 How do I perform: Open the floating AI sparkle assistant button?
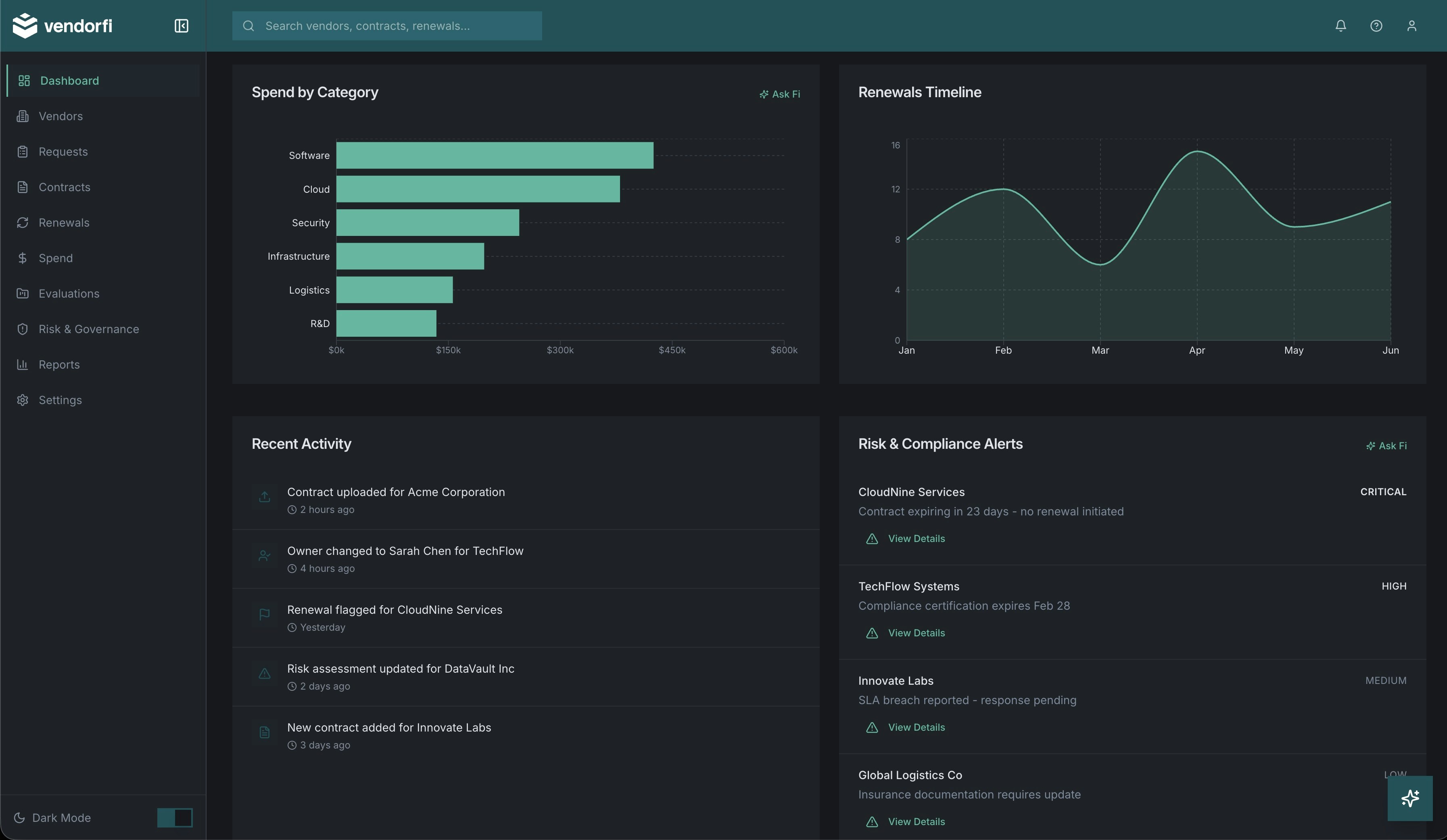[1409, 798]
